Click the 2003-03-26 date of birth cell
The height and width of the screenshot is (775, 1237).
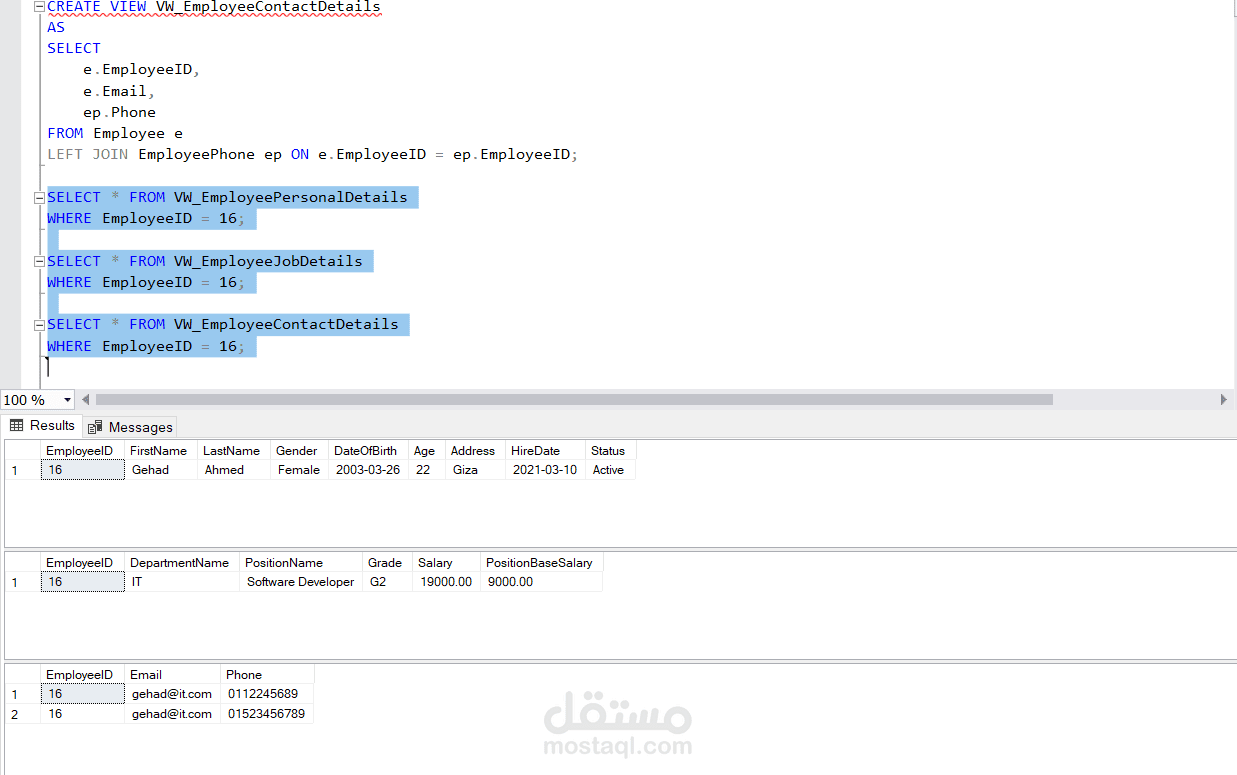point(369,470)
